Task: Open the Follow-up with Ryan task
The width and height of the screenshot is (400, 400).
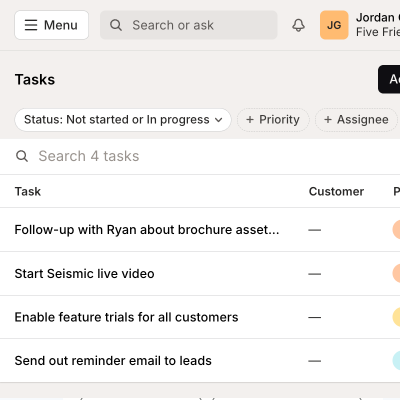Action: (x=147, y=230)
